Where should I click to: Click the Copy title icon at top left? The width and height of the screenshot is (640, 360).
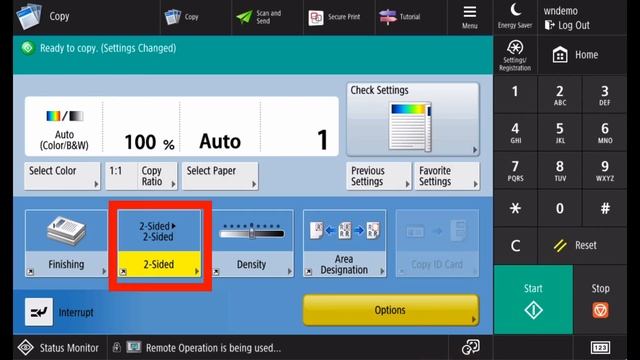[29, 16]
